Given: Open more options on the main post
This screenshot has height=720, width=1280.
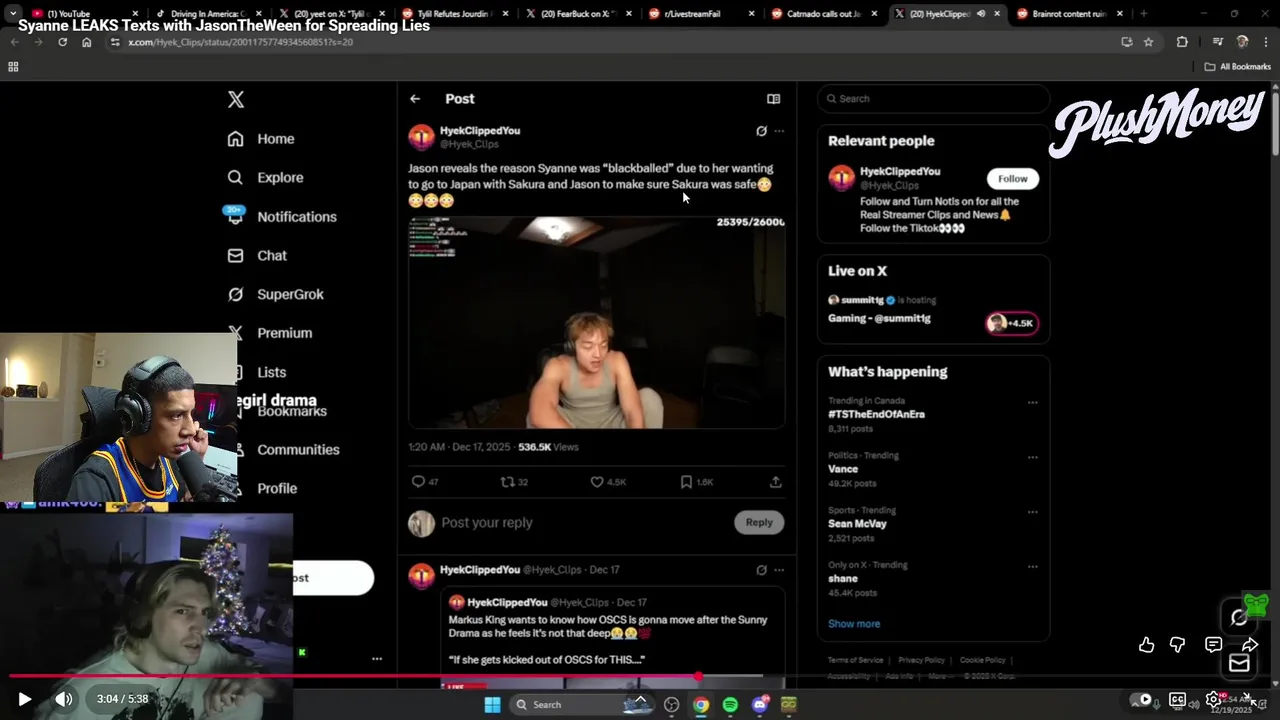Looking at the screenshot, I should (x=779, y=131).
